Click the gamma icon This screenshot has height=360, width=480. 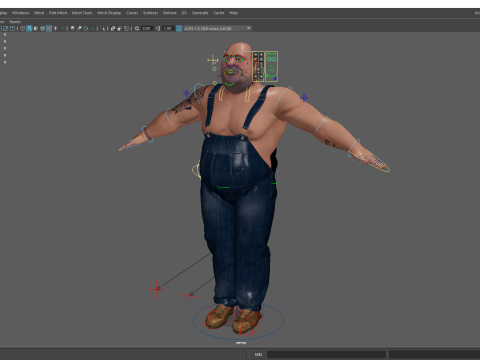pyautogui.click(x=158, y=28)
